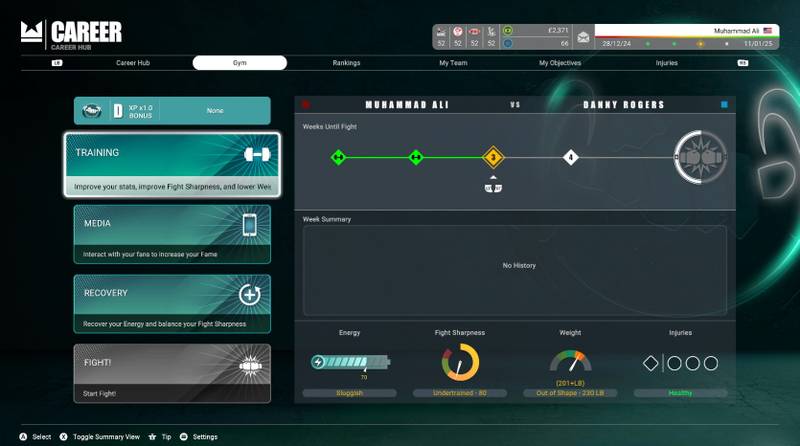The width and height of the screenshot is (800, 446).
Task: Choose the Recovery card
Action: pyautogui.click(x=172, y=304)
